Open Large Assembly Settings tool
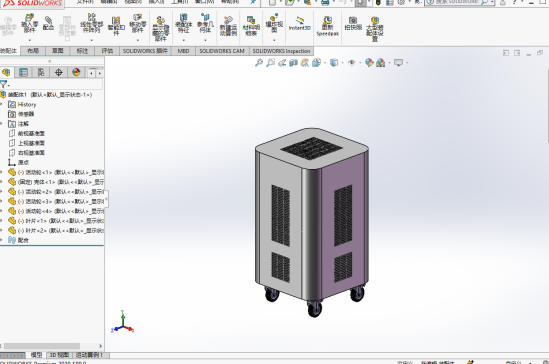 click(x=375, y=29)
